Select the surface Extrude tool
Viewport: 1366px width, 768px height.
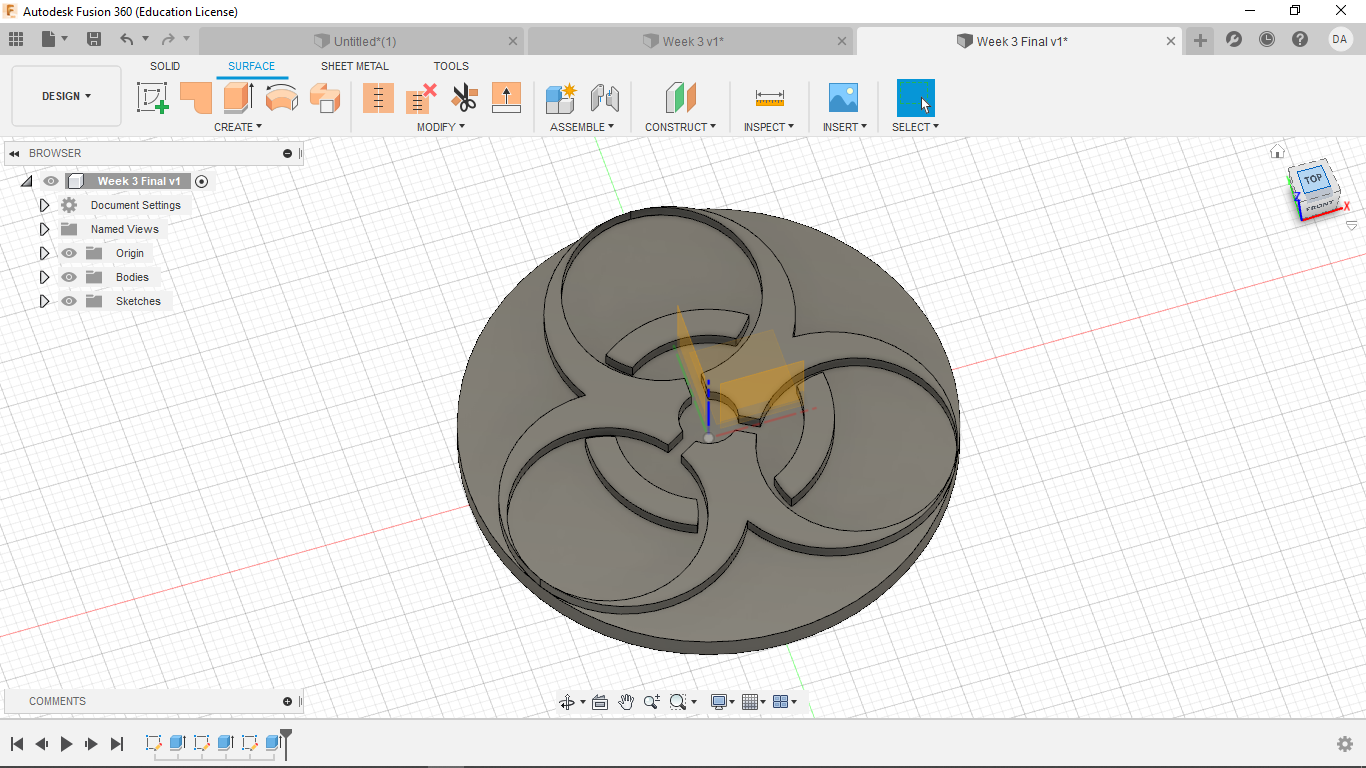point(238,97)
